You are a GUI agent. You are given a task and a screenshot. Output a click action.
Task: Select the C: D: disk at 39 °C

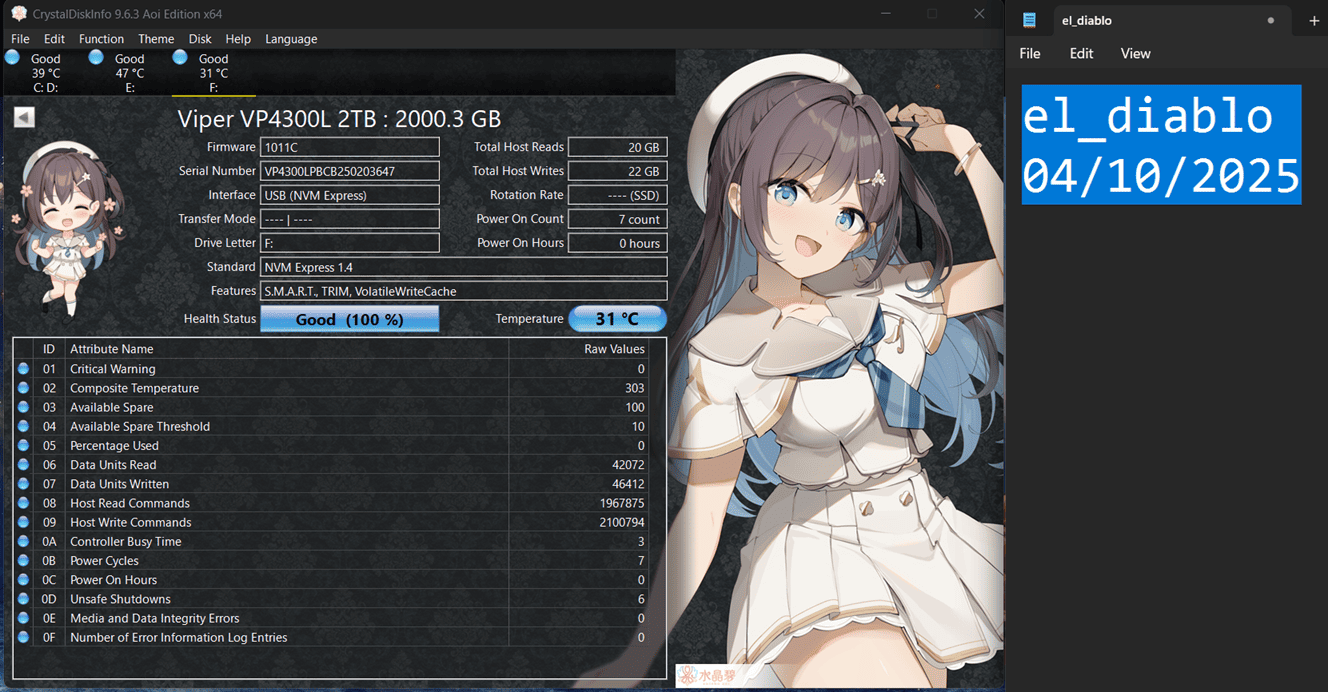(45, 73)
